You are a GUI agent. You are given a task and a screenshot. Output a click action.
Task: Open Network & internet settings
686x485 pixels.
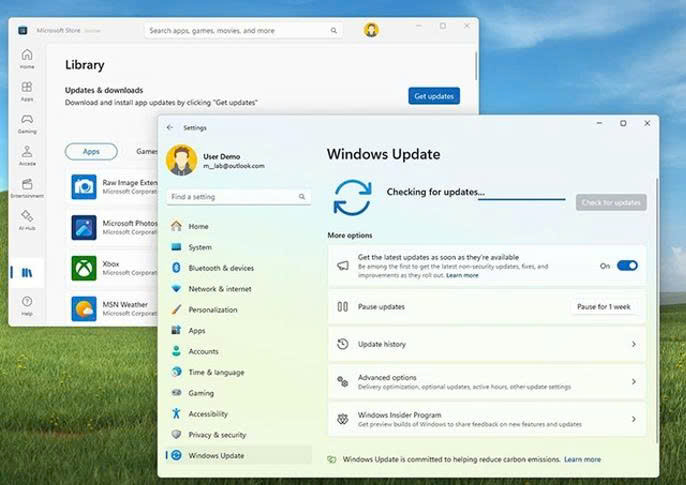click(238, 289)
